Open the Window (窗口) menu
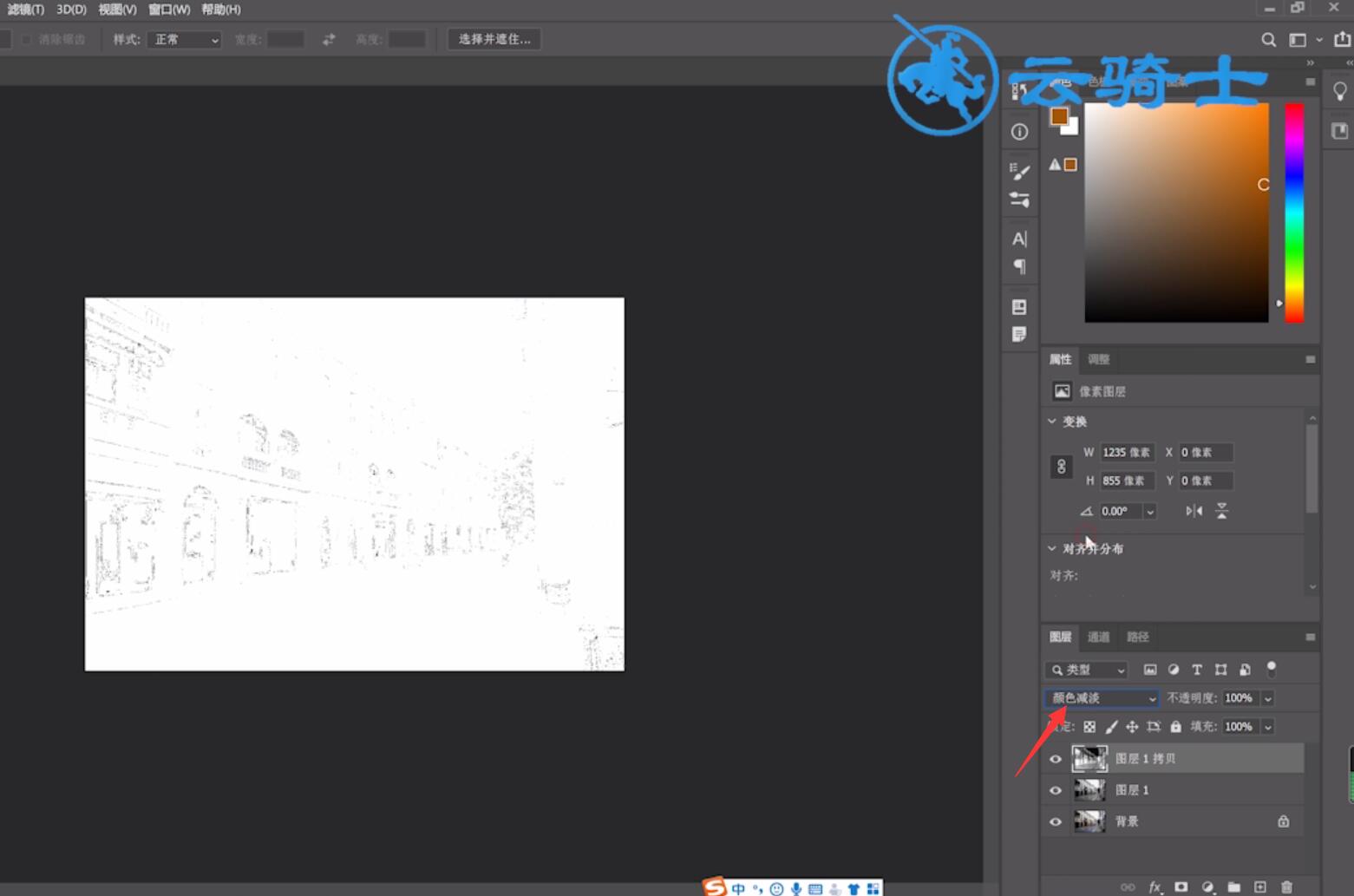 (x=168, y=10)
